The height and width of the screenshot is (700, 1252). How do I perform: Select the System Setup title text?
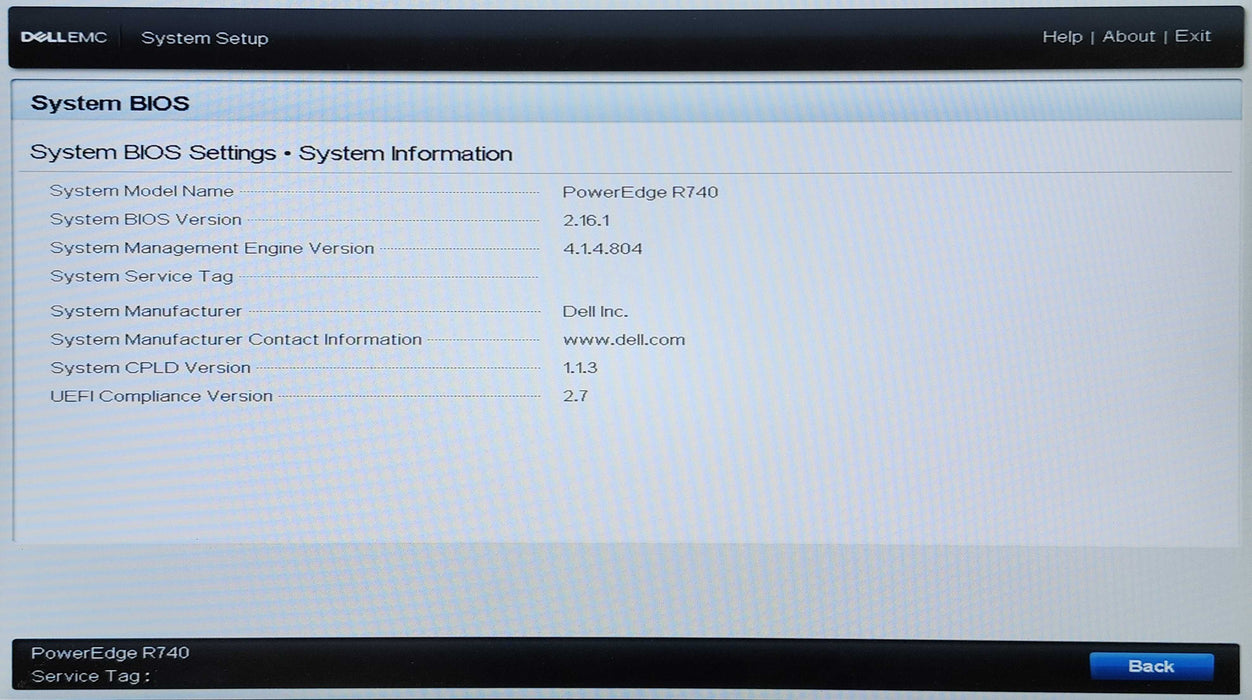tap(205, 38)
